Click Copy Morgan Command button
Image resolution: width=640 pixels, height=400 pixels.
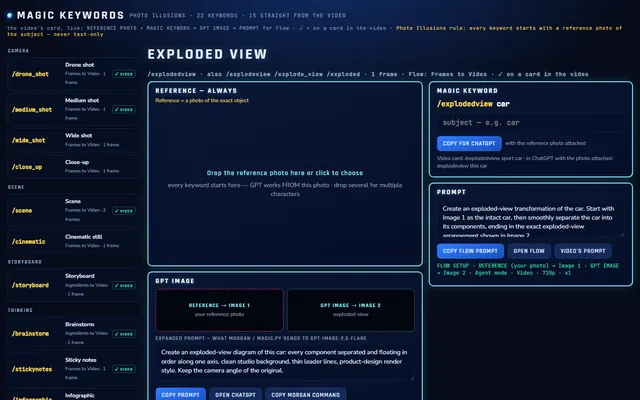tap(306, 394)
